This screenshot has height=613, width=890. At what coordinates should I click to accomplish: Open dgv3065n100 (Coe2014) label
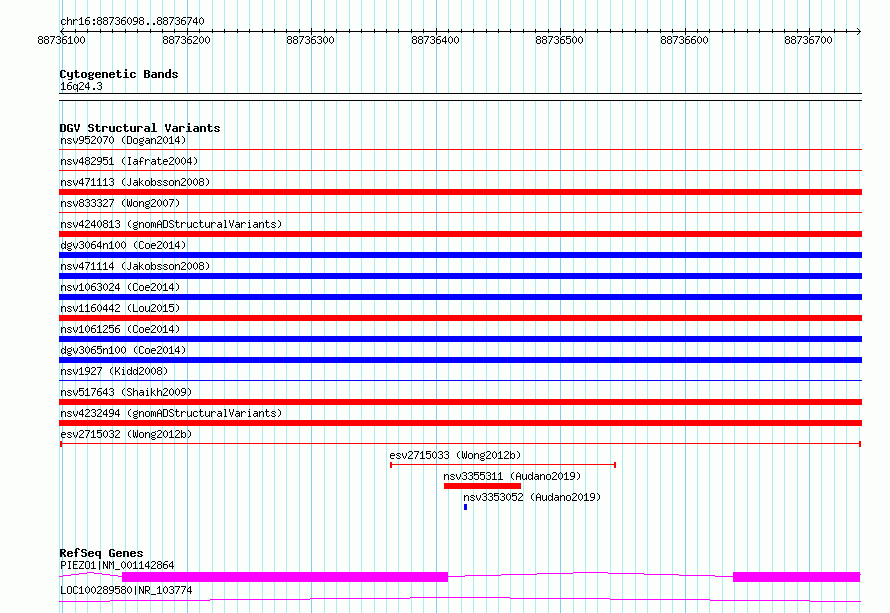pyautogui.click(x=123, y=350)
